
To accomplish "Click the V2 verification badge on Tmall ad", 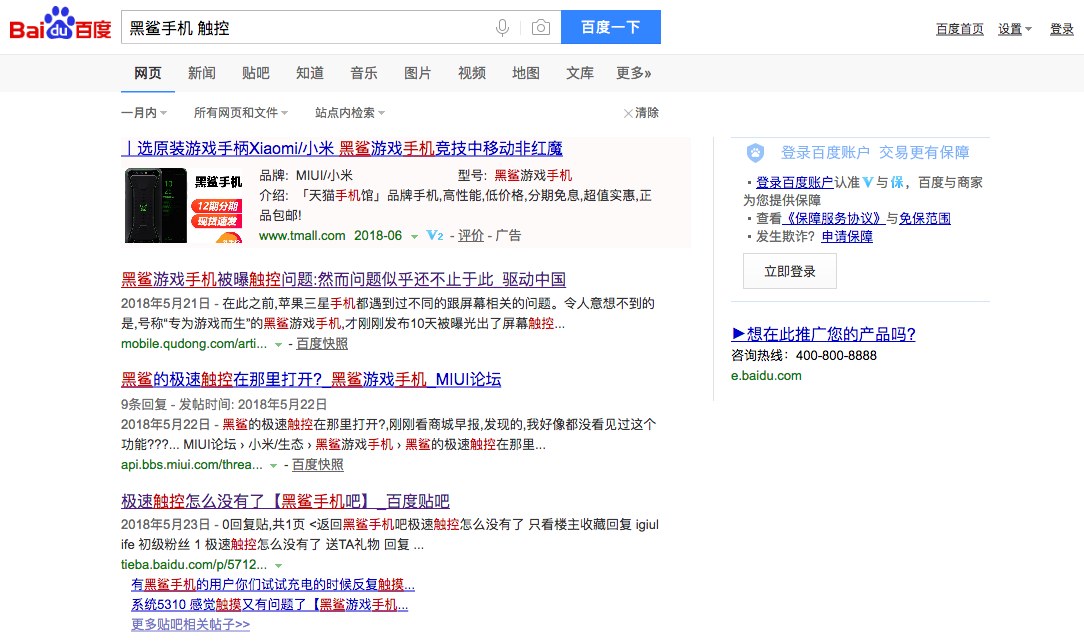I will point(435,236).
